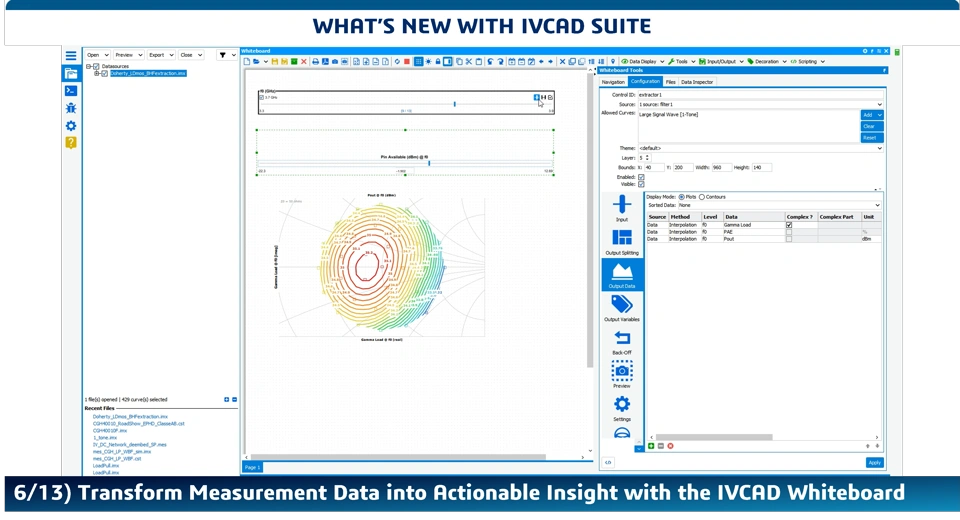Select the Plots display mode radio
The image size is (960, 520).
coord(681,197)
